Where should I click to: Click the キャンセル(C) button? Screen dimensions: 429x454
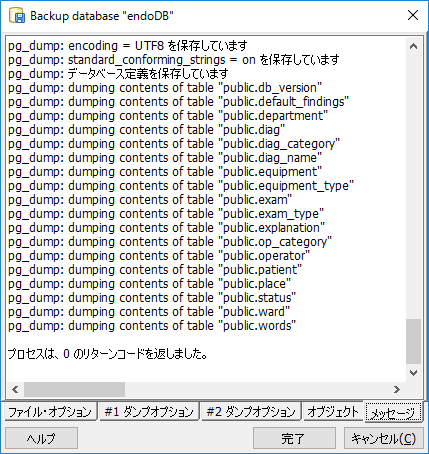(384, 438)
